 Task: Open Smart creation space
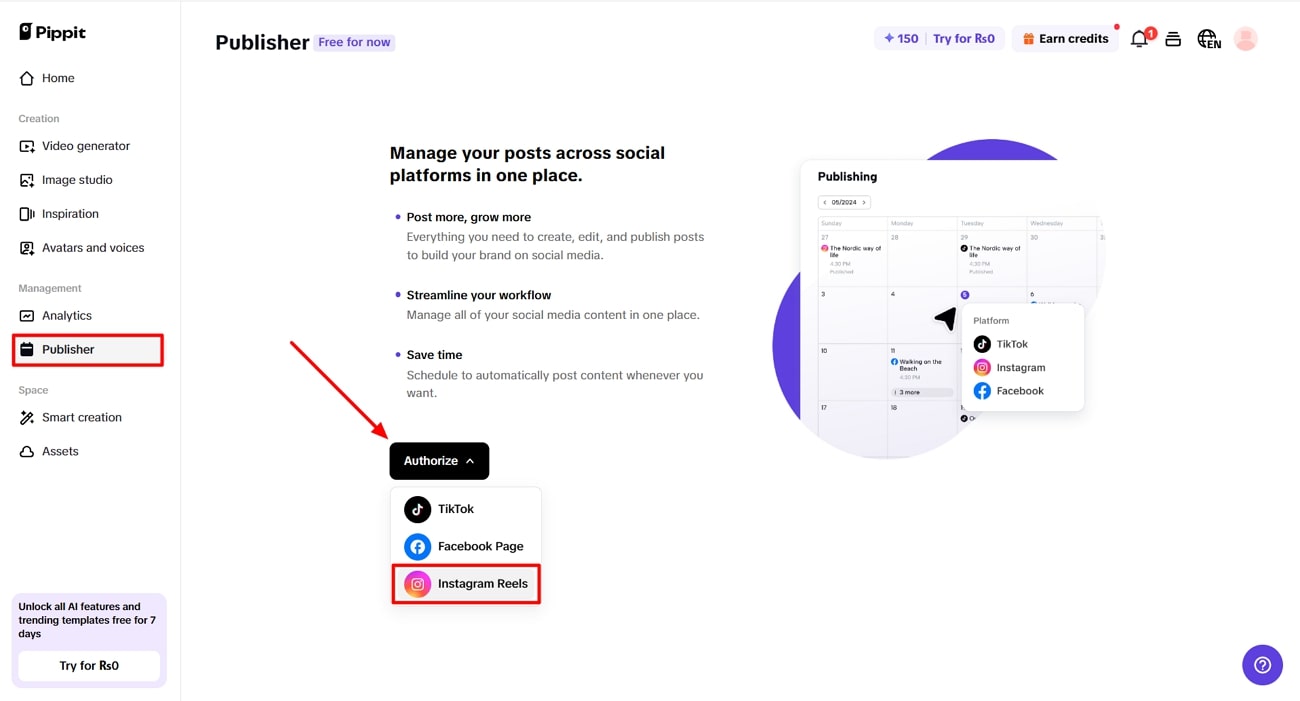click(81, 418)
